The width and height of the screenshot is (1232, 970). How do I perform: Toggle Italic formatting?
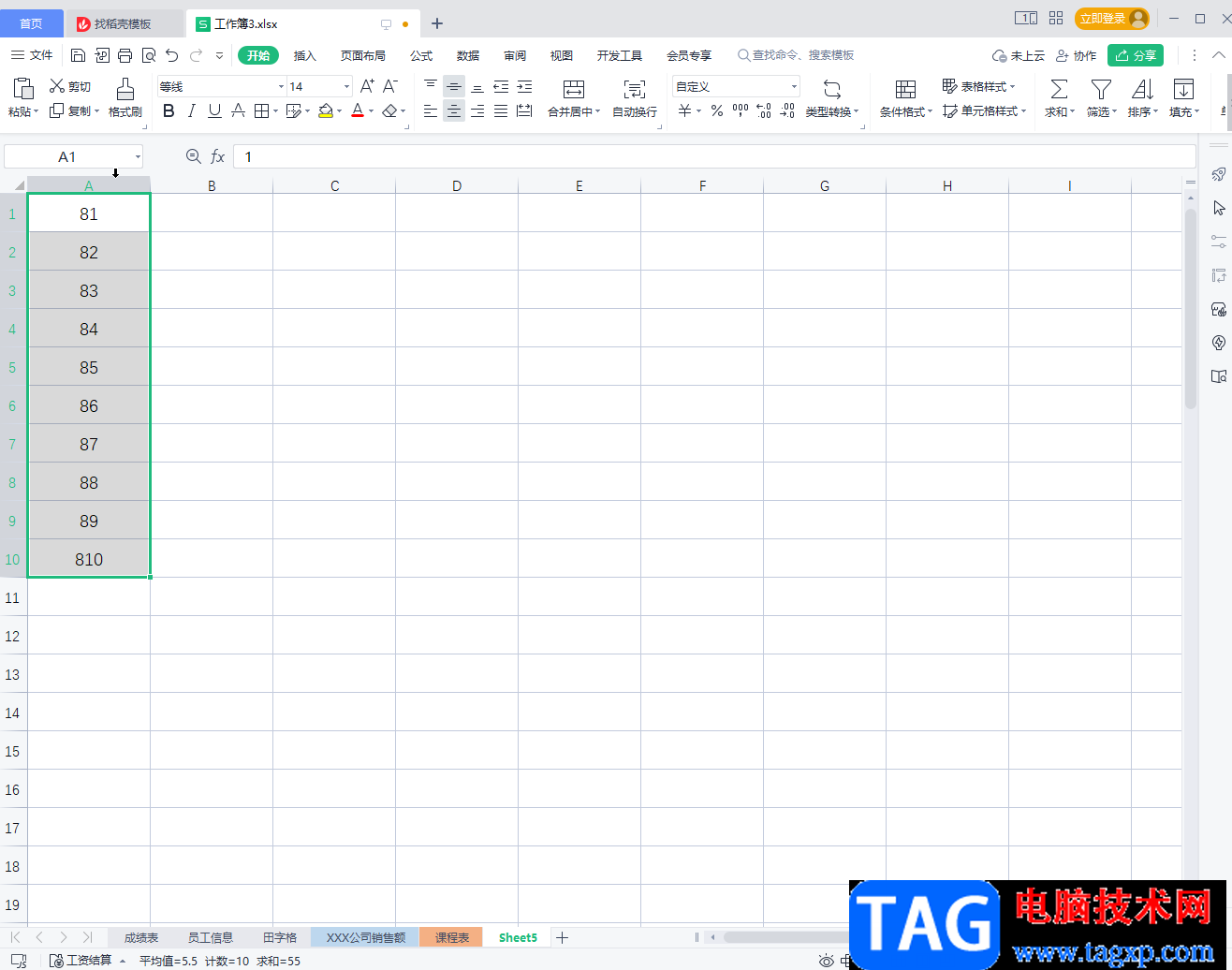[191, 111]
